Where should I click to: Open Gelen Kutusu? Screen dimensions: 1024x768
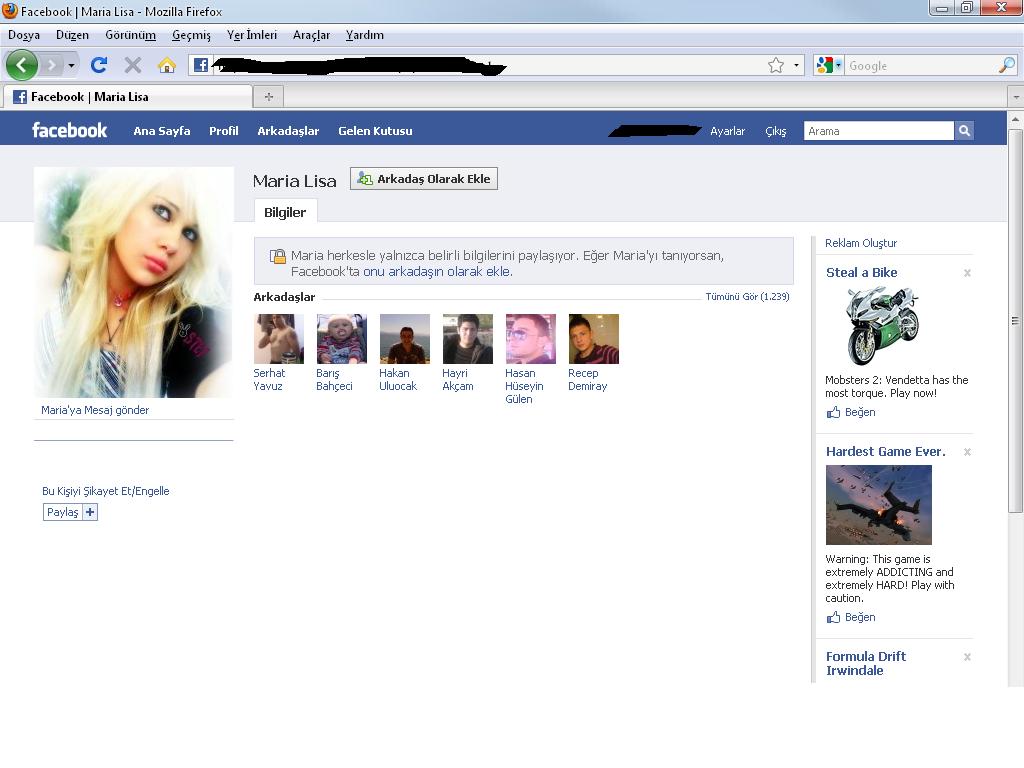tap(375, 131)
